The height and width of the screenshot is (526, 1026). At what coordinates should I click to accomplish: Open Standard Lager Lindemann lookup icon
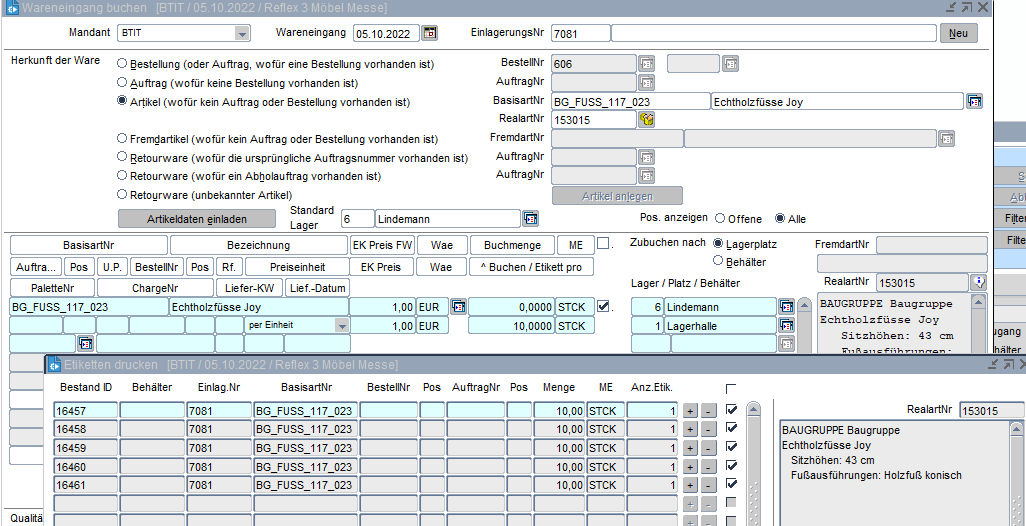tap(530, 219)
